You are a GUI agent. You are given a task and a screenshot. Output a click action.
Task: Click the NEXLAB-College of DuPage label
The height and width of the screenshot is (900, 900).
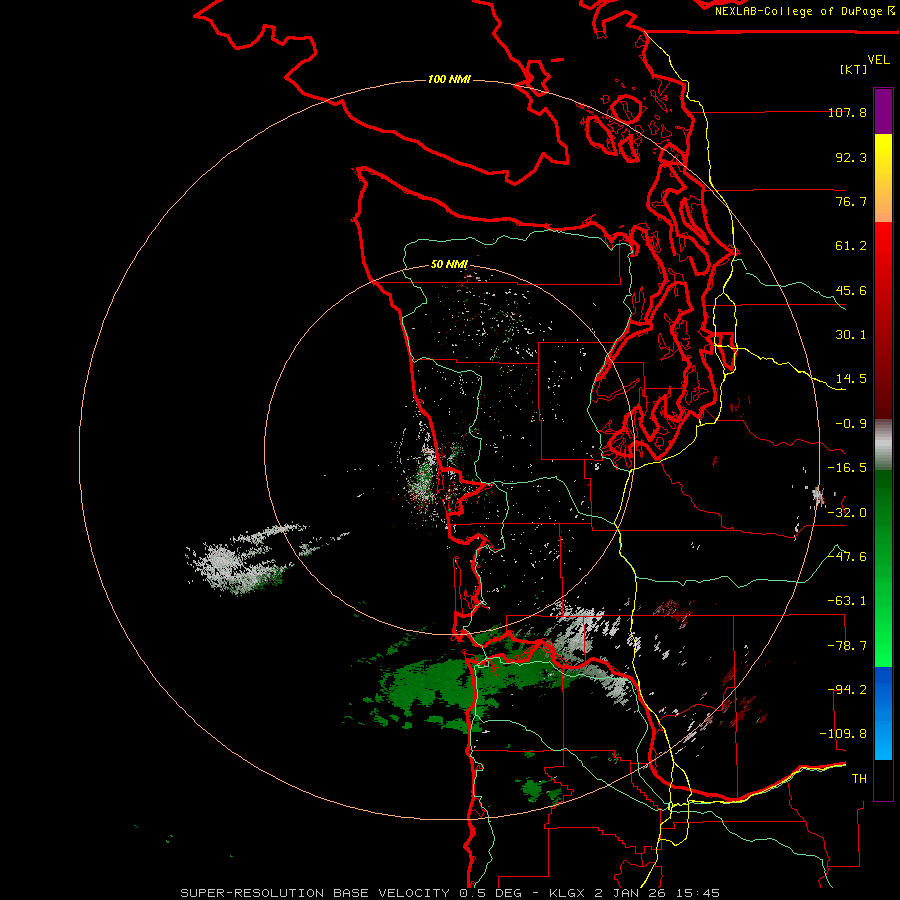[804, 11]
